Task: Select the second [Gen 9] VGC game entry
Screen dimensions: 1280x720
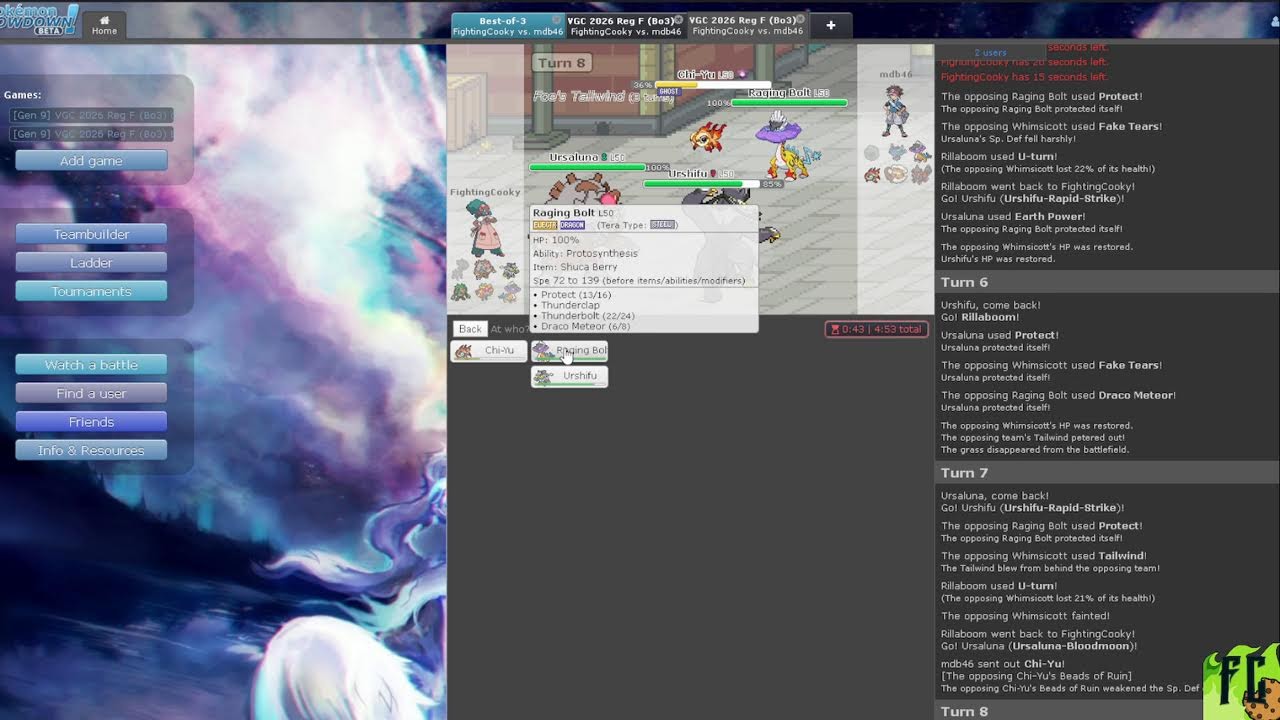Action: point(91,133)
